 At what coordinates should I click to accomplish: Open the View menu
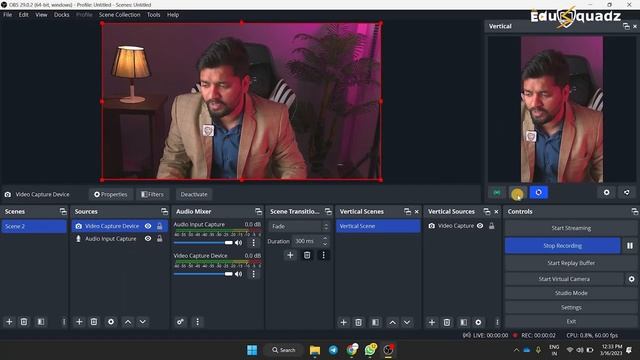(41, 15)
